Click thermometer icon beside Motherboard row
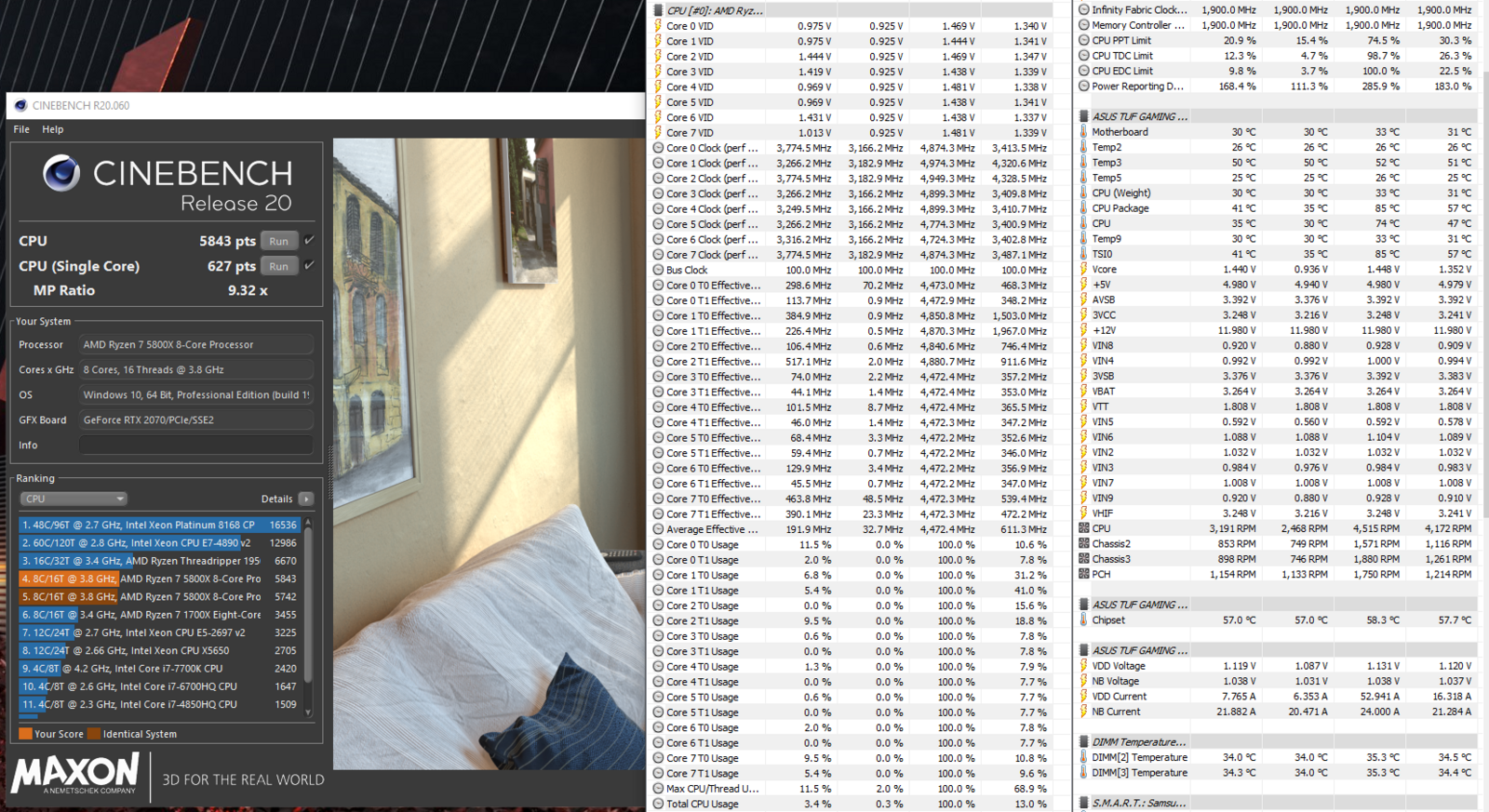This screenshot has height=812, width=1489. coord(1084,132)
